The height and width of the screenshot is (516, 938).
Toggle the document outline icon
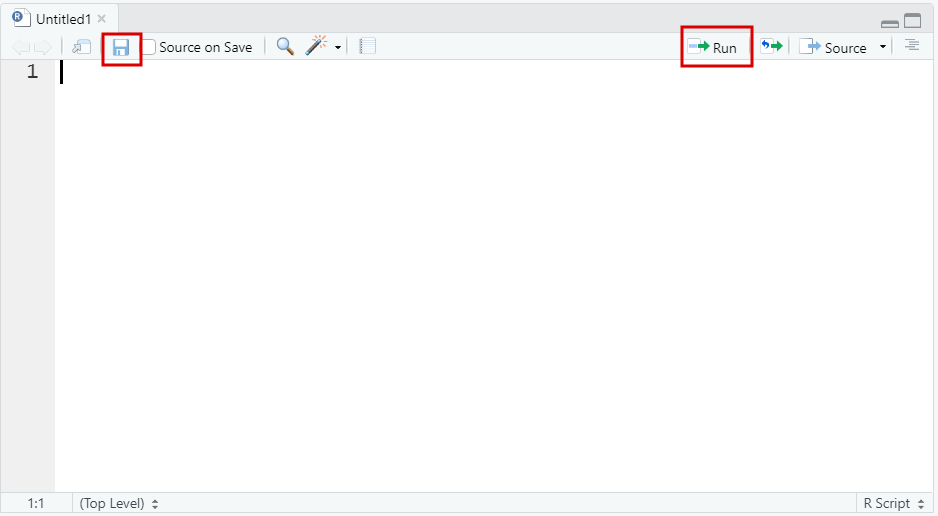tap(911, 46)
